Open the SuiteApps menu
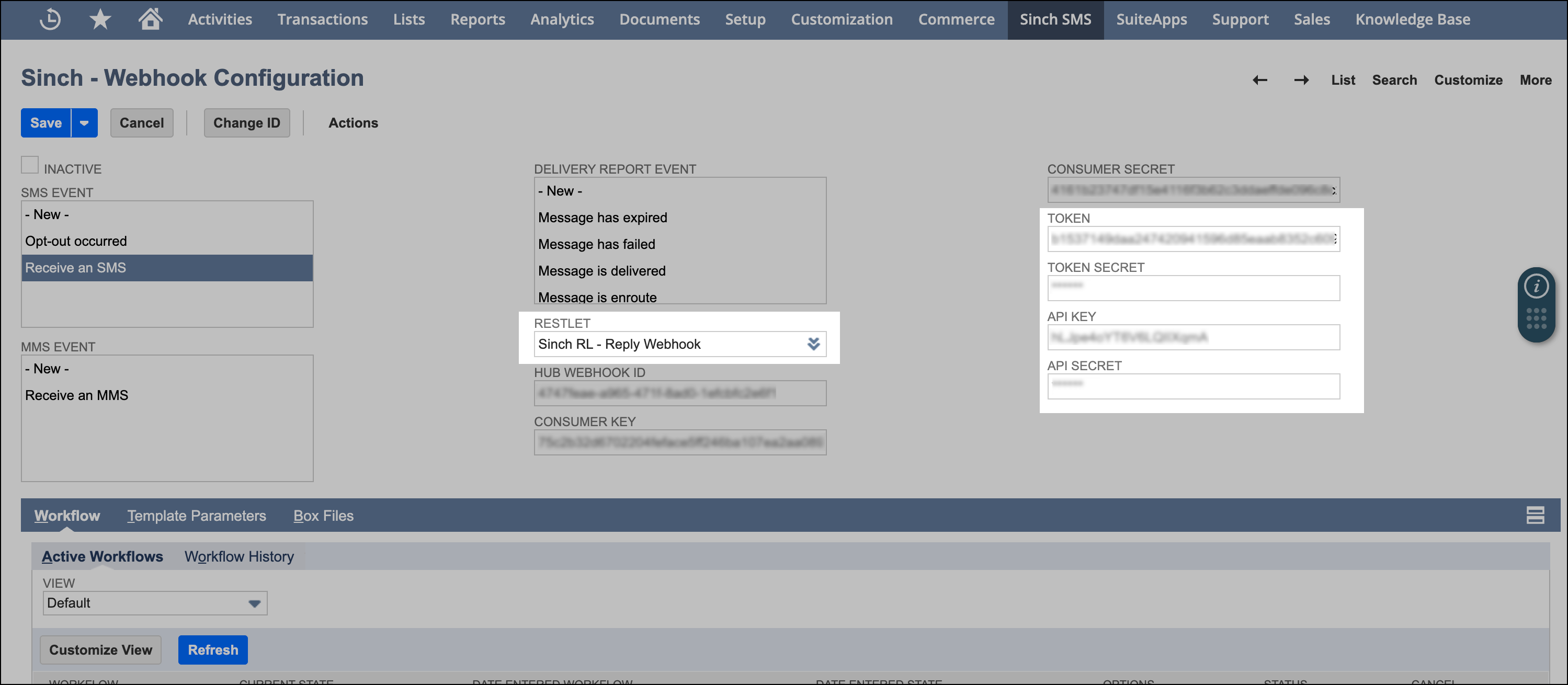Screen dimensions: 1568x685 (x=1152, y=19)
